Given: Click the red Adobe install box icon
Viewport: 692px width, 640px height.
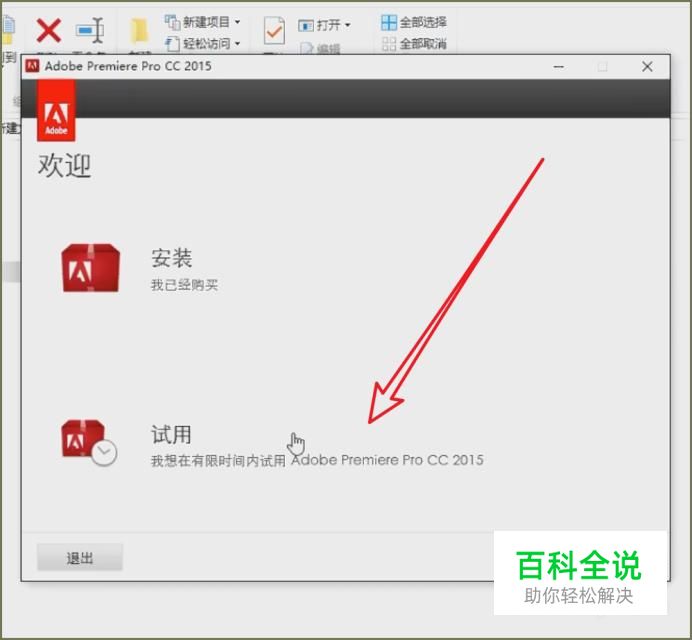Looking at the screenshot, I should [x=90, y=267].
